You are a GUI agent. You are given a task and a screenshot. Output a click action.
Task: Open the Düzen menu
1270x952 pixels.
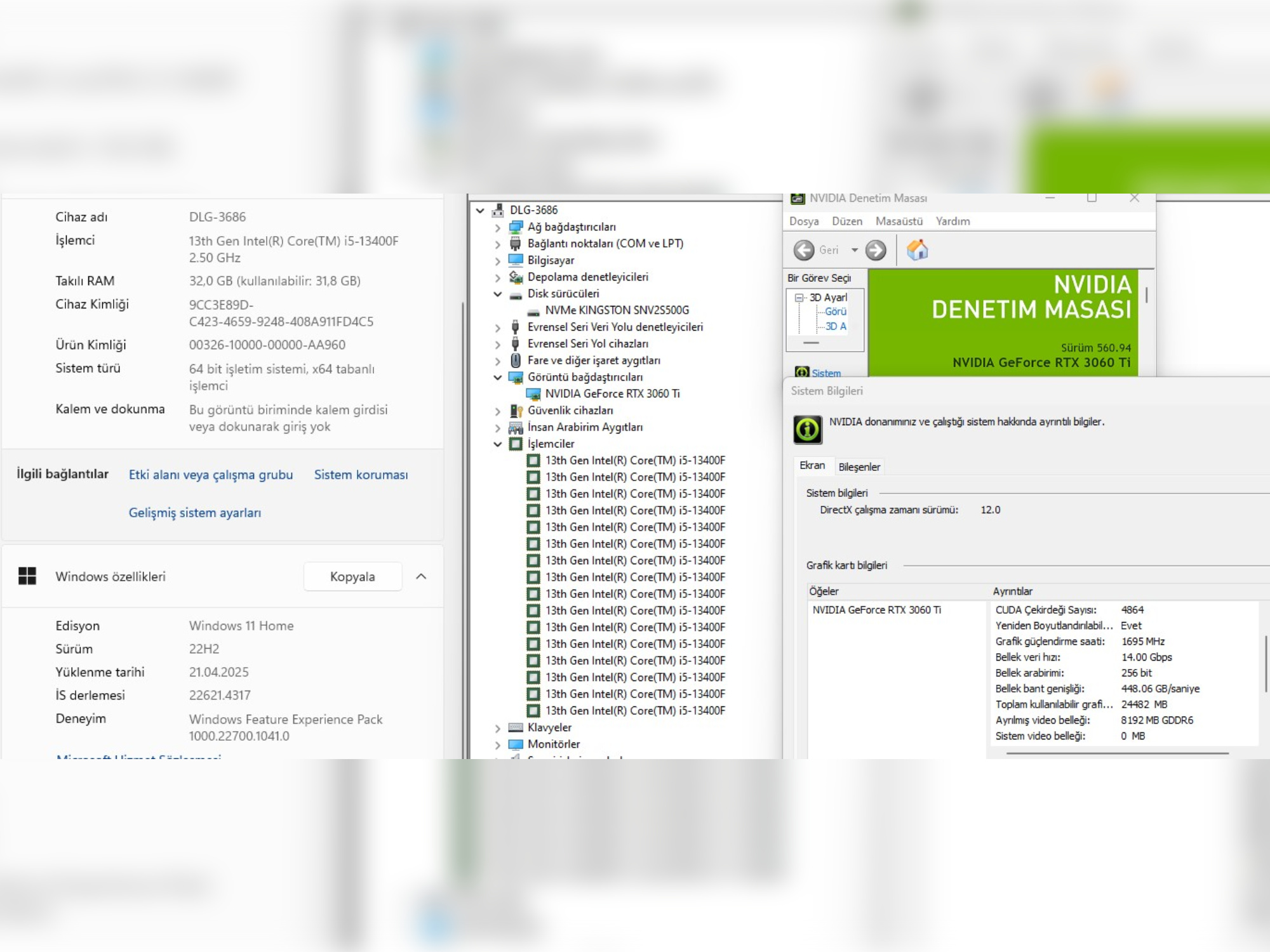click(x=847, y=221)
